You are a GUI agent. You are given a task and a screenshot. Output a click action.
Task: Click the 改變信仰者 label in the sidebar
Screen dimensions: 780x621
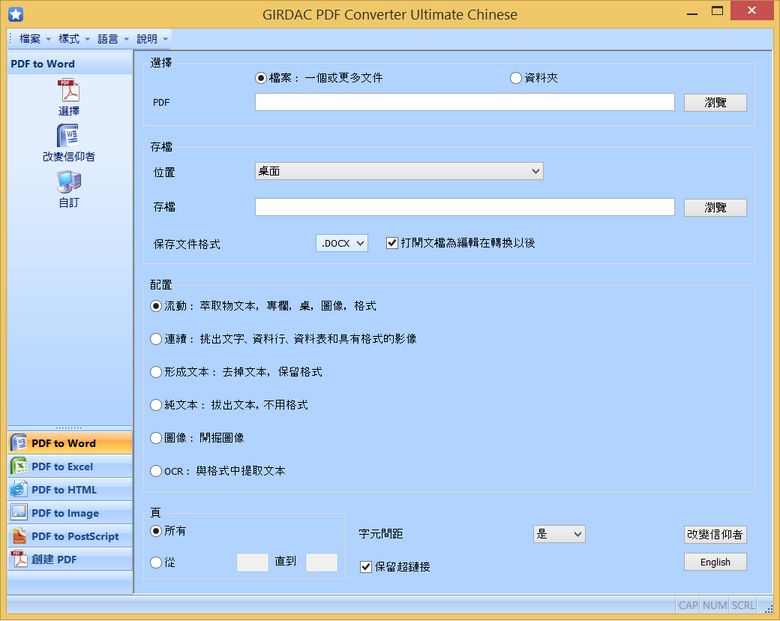pos(69,156)
